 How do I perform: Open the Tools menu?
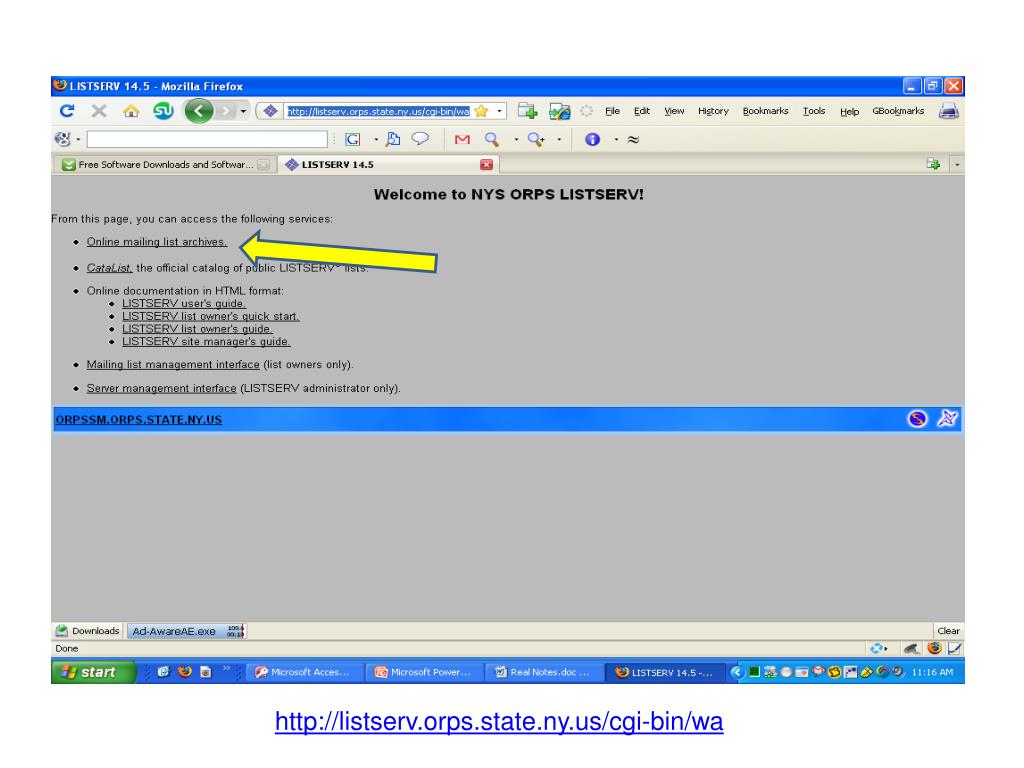tap(814, 111)
